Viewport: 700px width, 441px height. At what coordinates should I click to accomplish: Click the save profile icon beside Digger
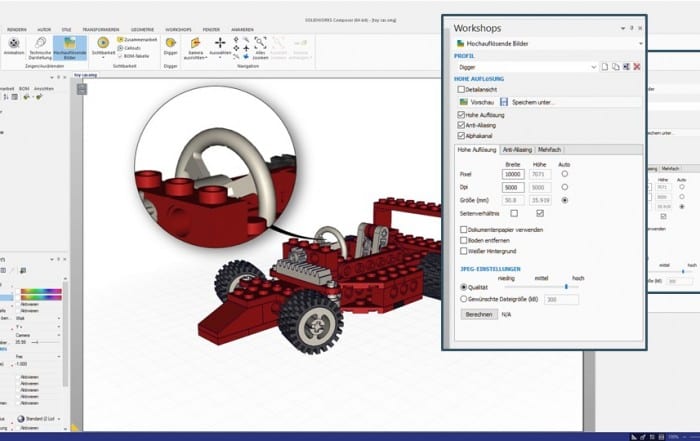[626, 67]
